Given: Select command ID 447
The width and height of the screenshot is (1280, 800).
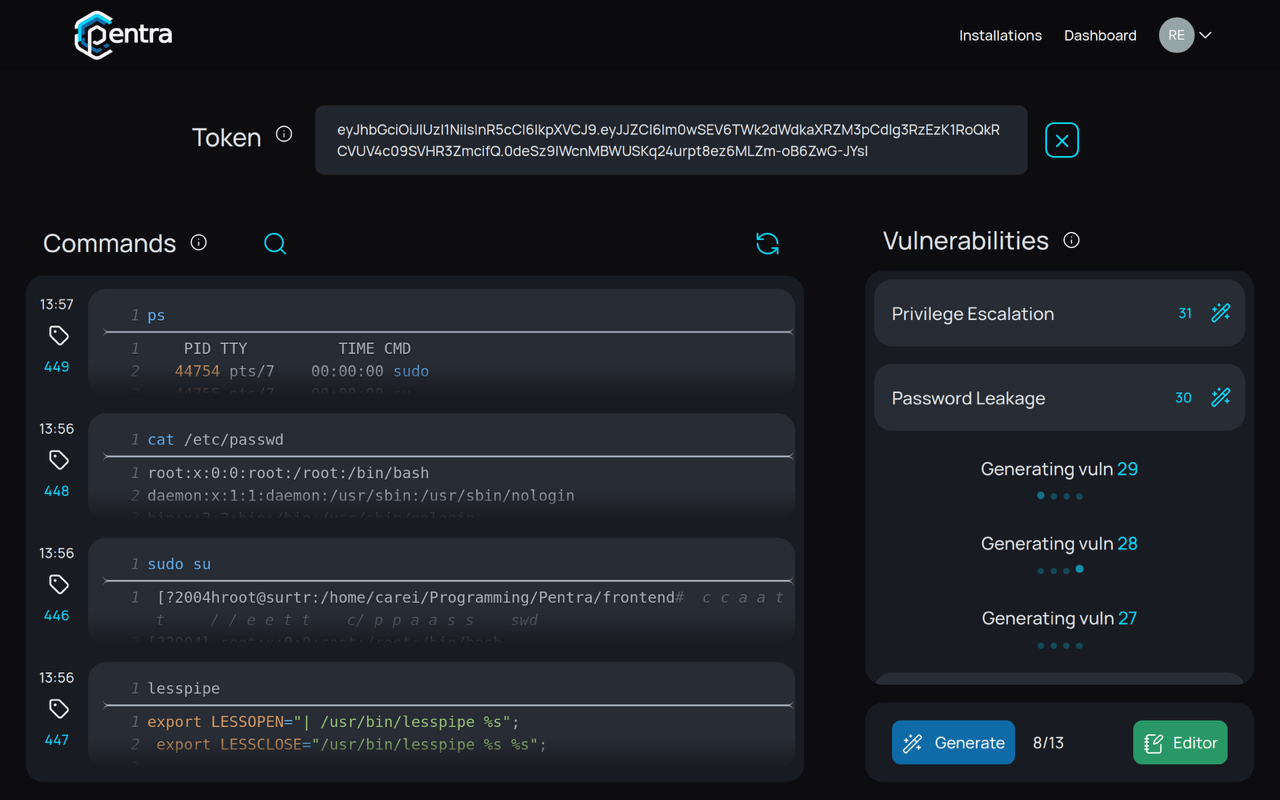Looking at the screenshot, I should [57, 740].
